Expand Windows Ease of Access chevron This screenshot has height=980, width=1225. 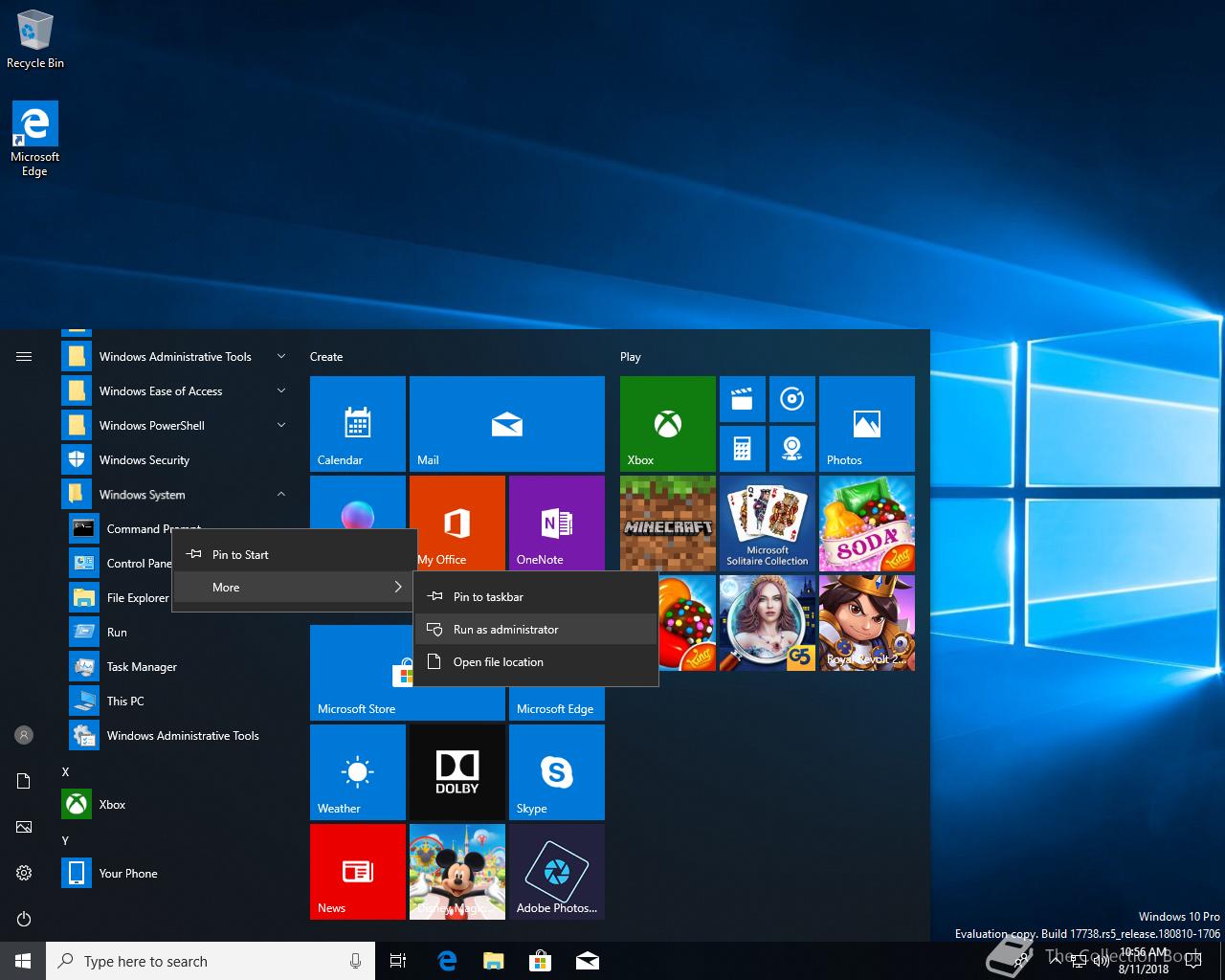click(281, 390)
